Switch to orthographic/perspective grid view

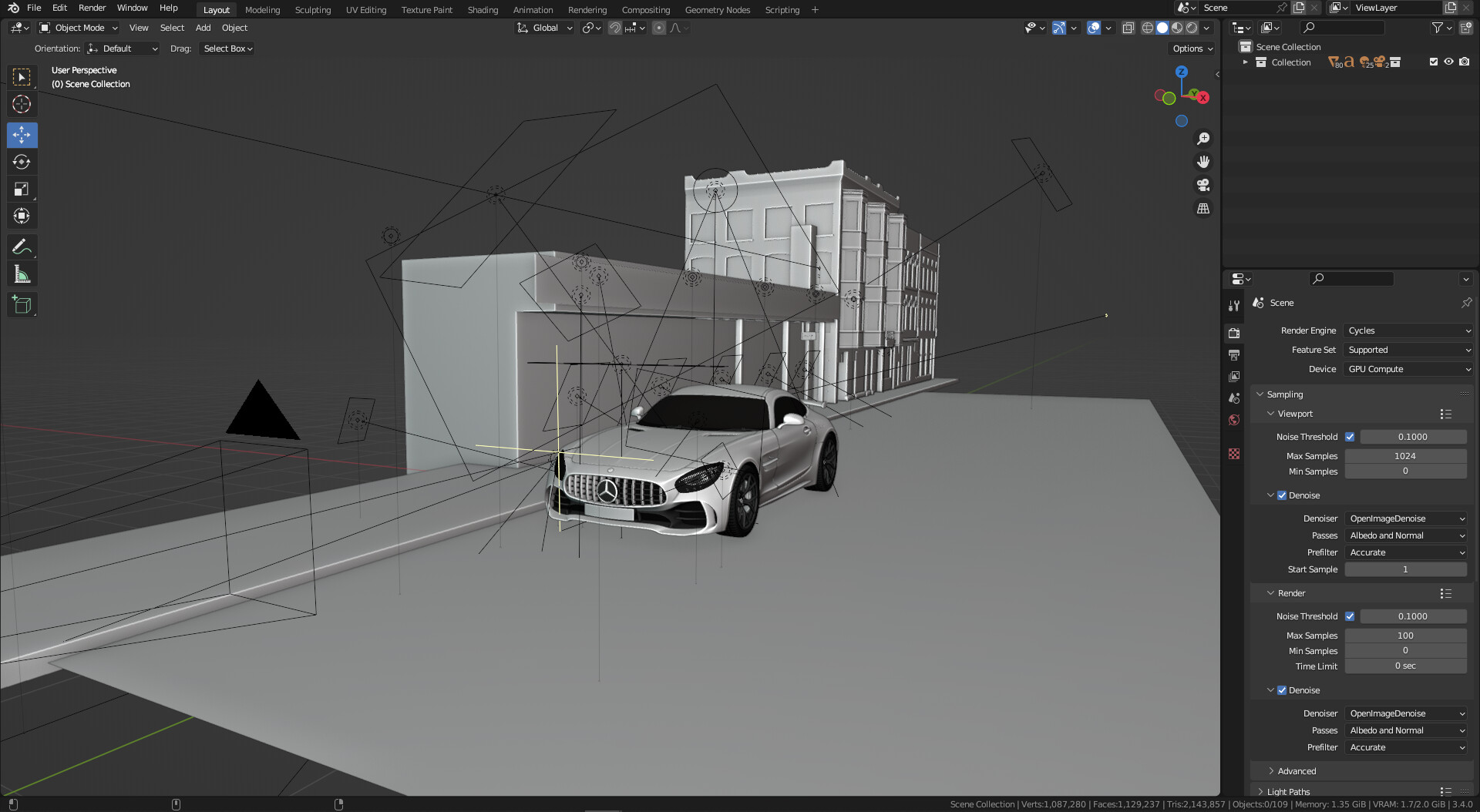click(x=1202, y=209)
